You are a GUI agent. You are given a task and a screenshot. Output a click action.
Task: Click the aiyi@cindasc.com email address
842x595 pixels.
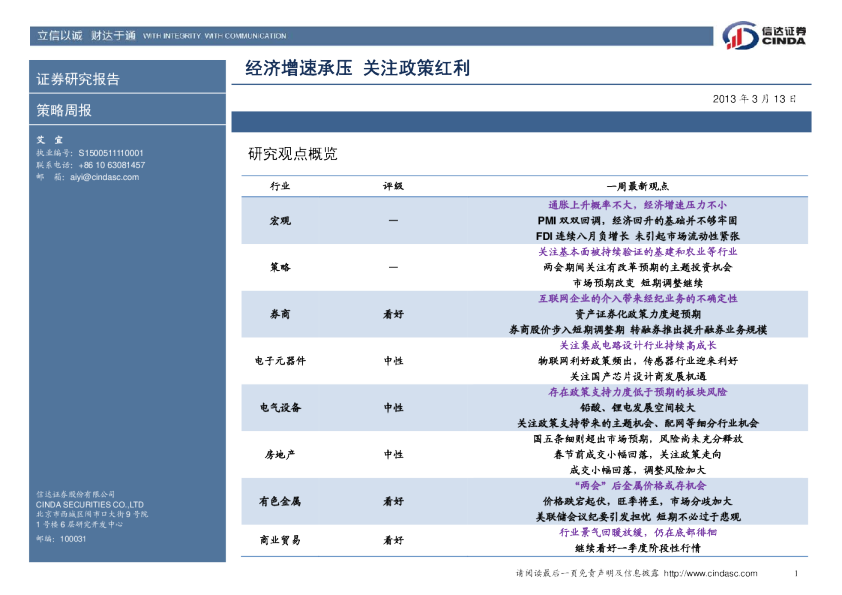[x=104, y=177]
